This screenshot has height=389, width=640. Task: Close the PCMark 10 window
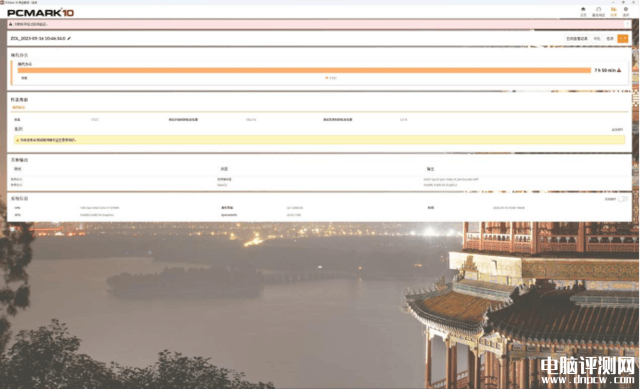coord(634,2)
